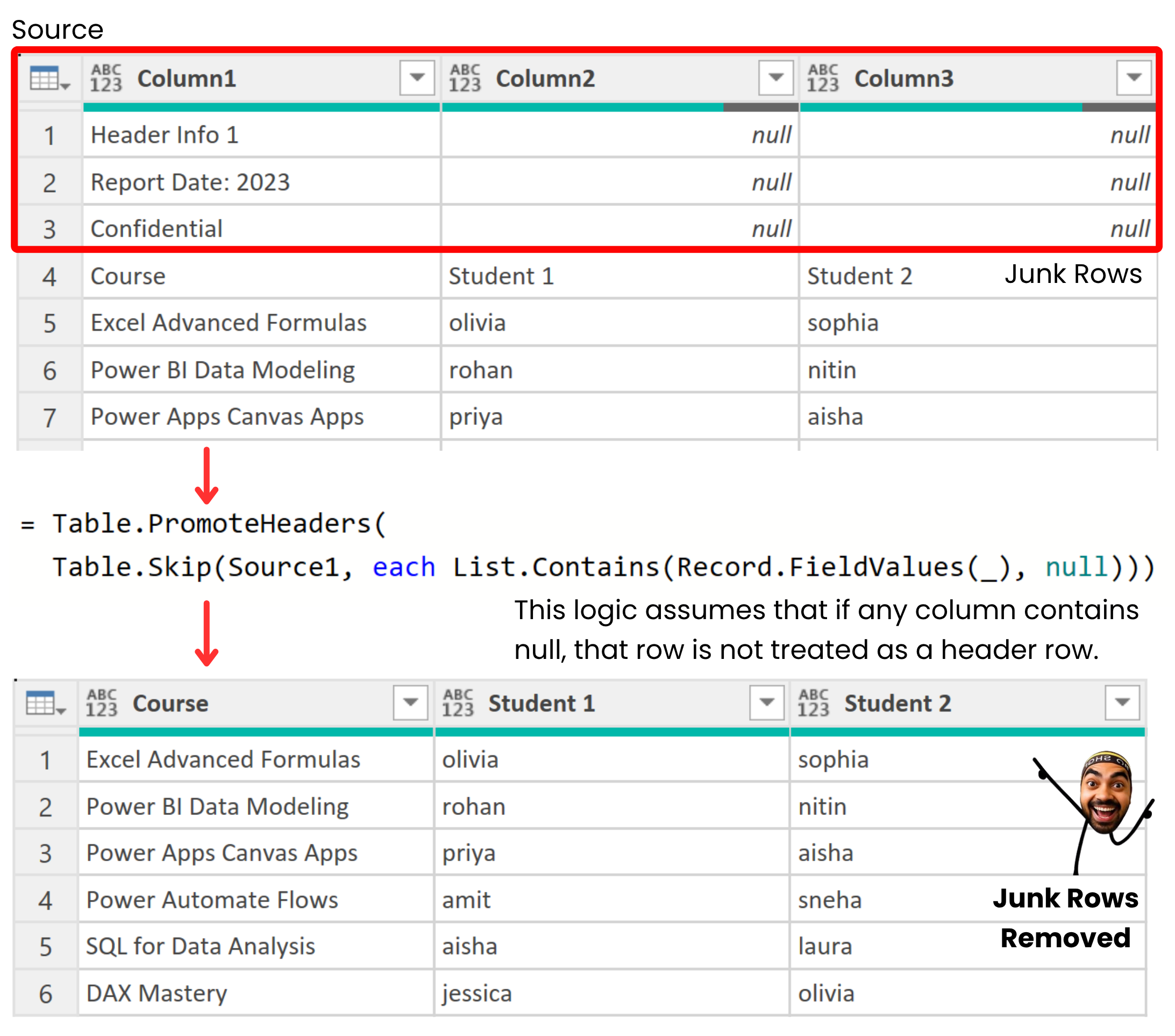Expand the Column2 filter dropdown
This screenshot has width=1175, height=1036.
tap(775, 77)
